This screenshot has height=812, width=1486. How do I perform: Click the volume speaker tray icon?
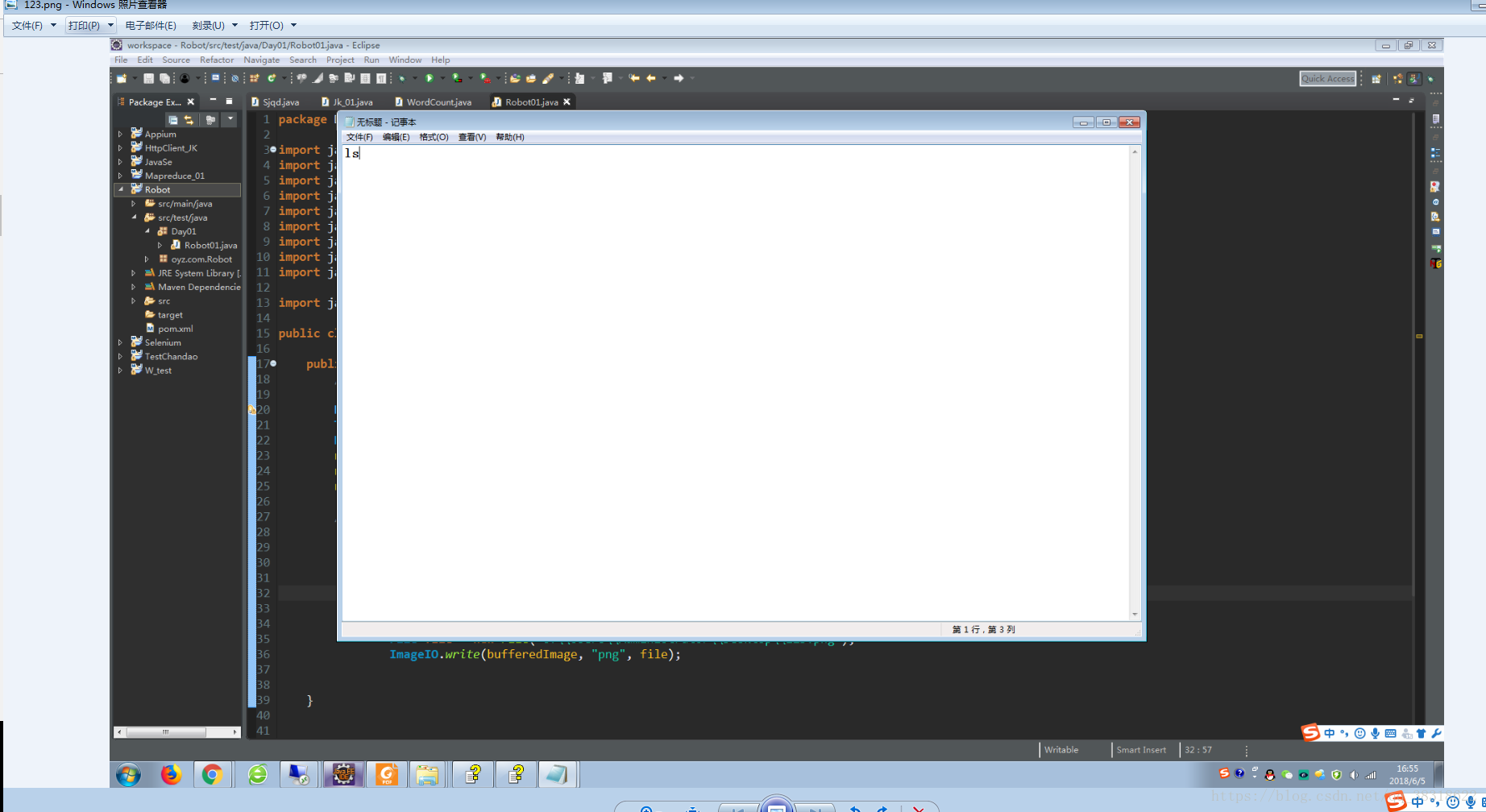1354,775
